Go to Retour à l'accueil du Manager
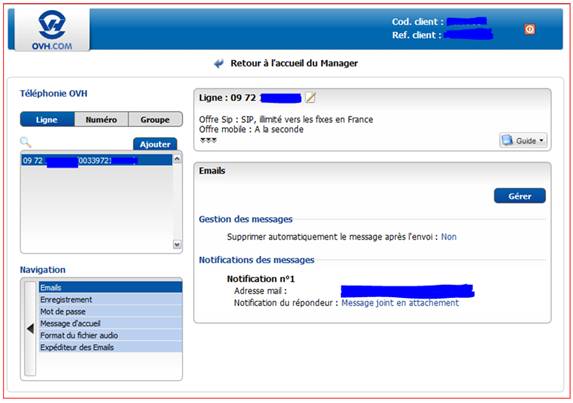 (x=294, y=63)
